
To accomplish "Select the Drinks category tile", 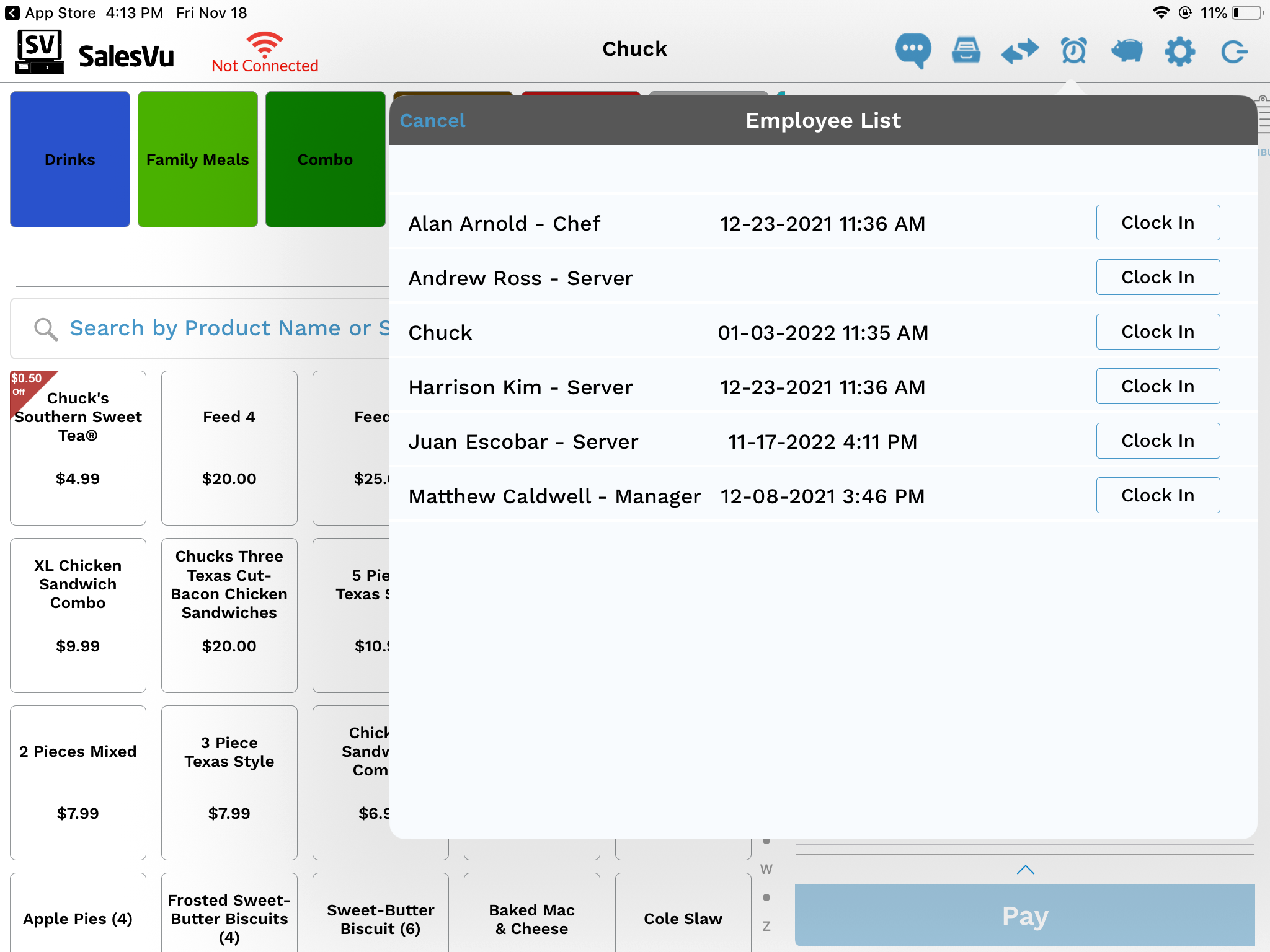I will click(x=70, y=159).
